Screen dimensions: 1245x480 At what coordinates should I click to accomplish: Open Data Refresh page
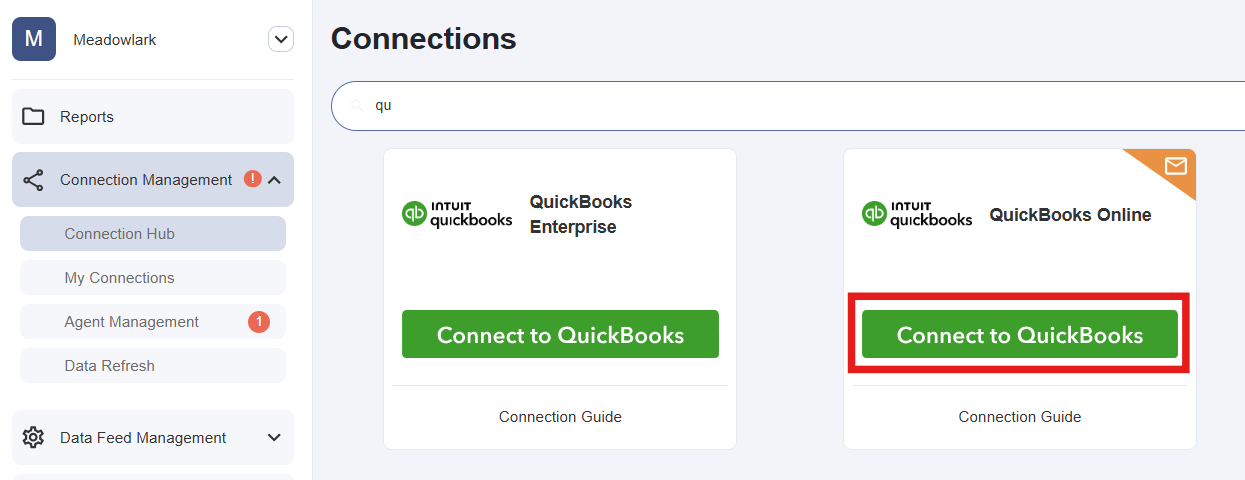tap(110, 366)
